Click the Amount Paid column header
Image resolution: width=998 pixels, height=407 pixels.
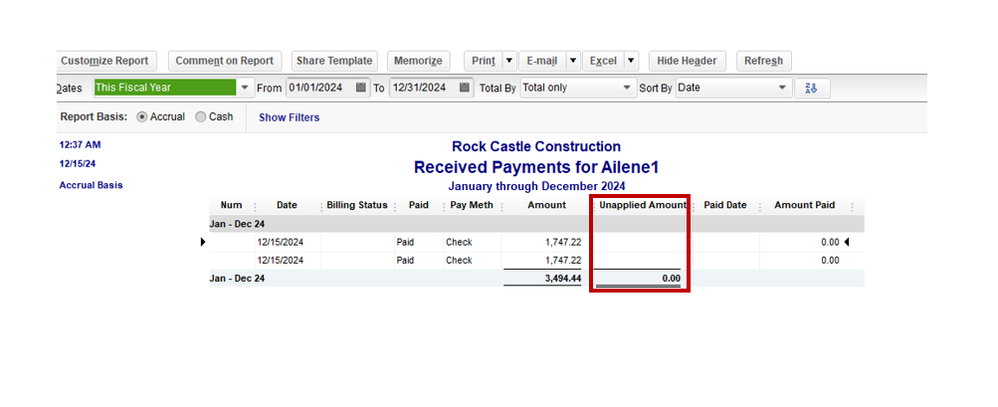pyautogui.click(x=805, y=205)
